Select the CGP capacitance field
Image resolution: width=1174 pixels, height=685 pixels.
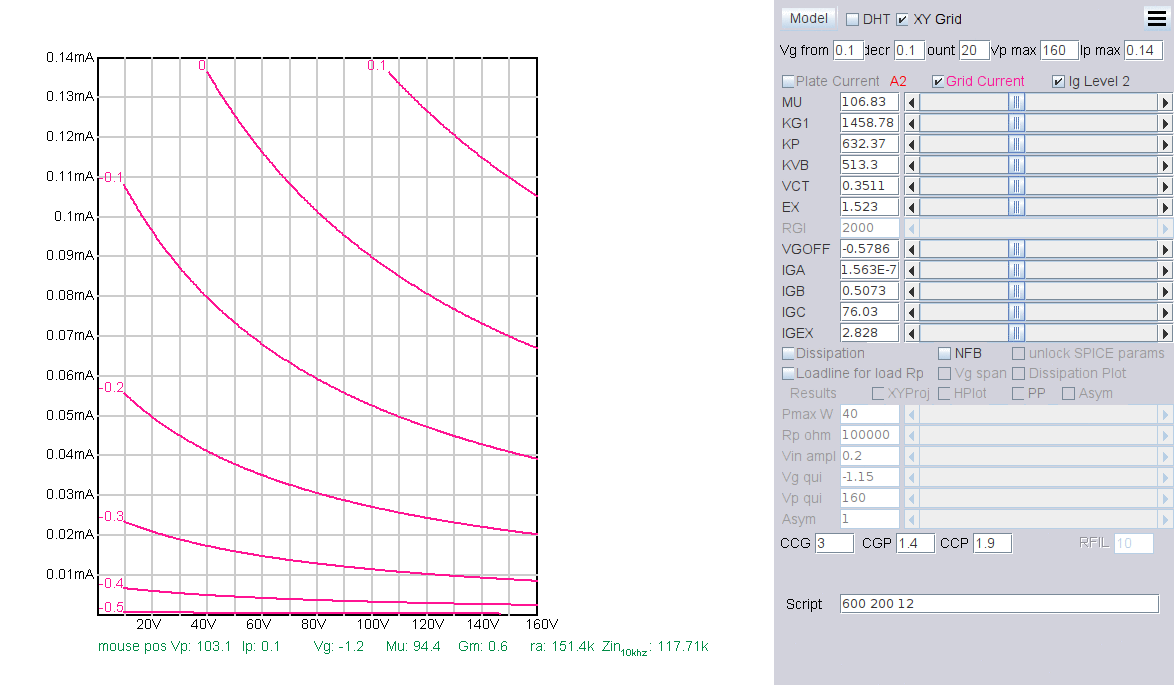click(915, 543)
